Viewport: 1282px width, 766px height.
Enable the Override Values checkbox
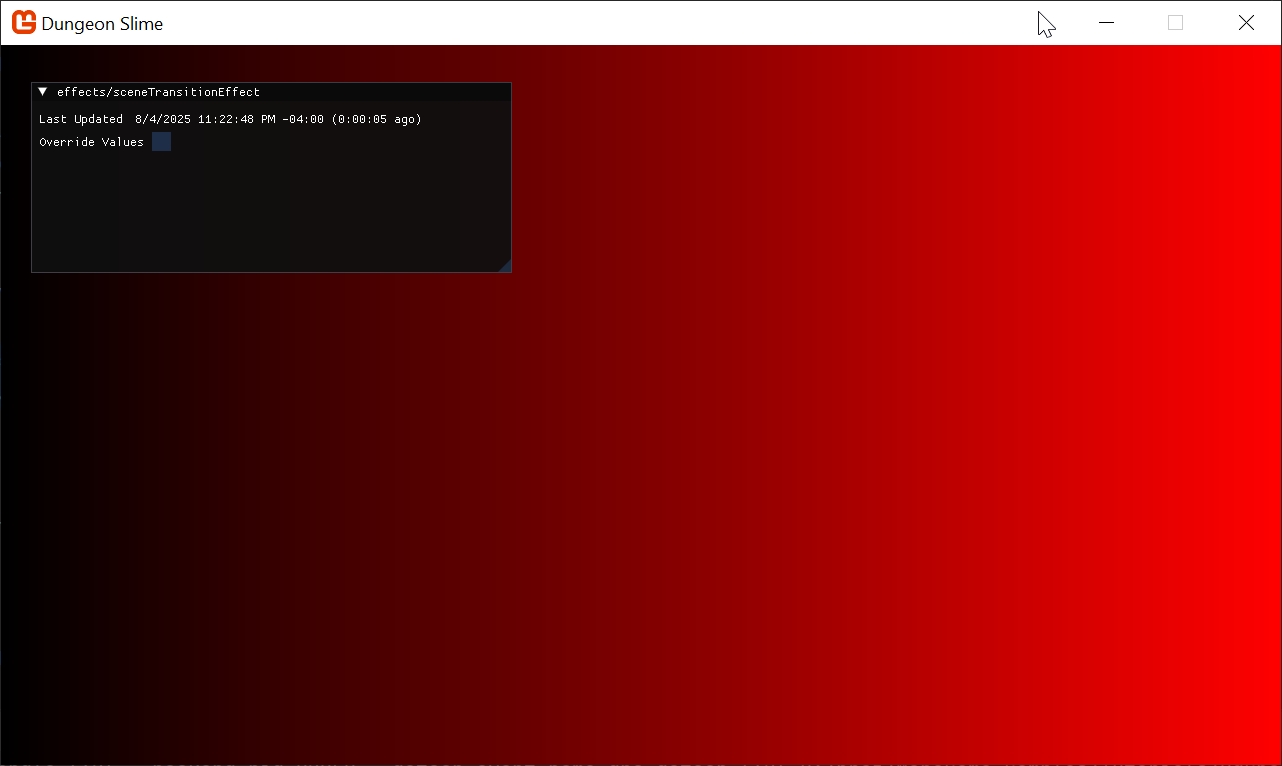(161, 142)
